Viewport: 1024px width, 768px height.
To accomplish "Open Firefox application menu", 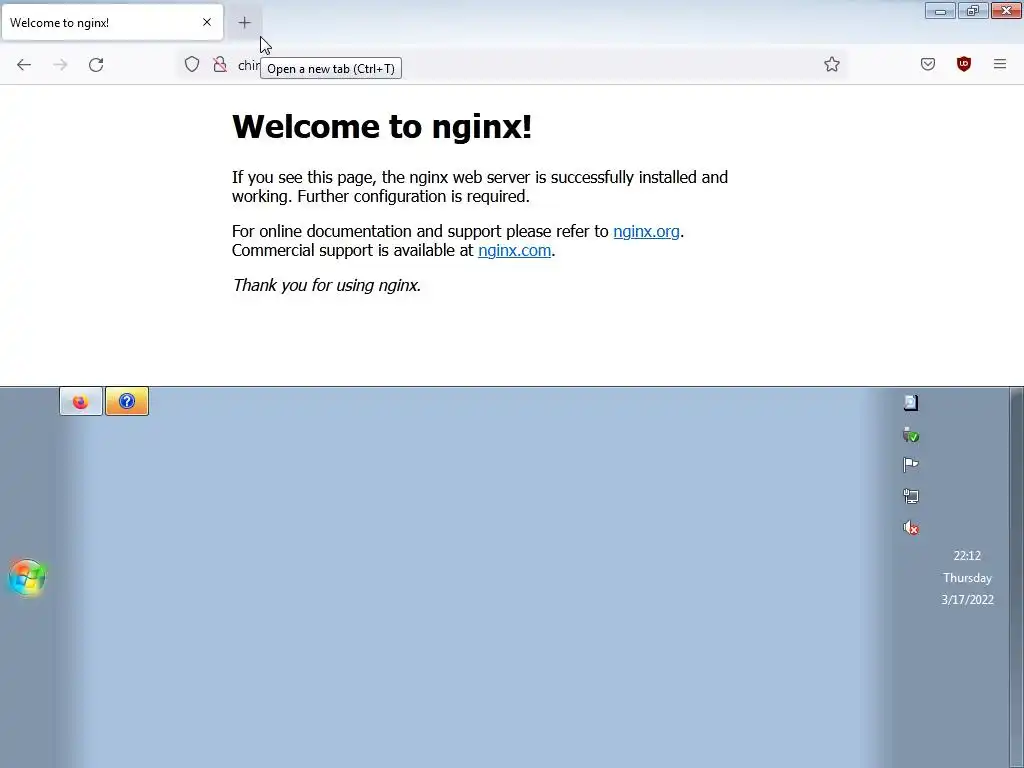I will [x=1000, y=64].
